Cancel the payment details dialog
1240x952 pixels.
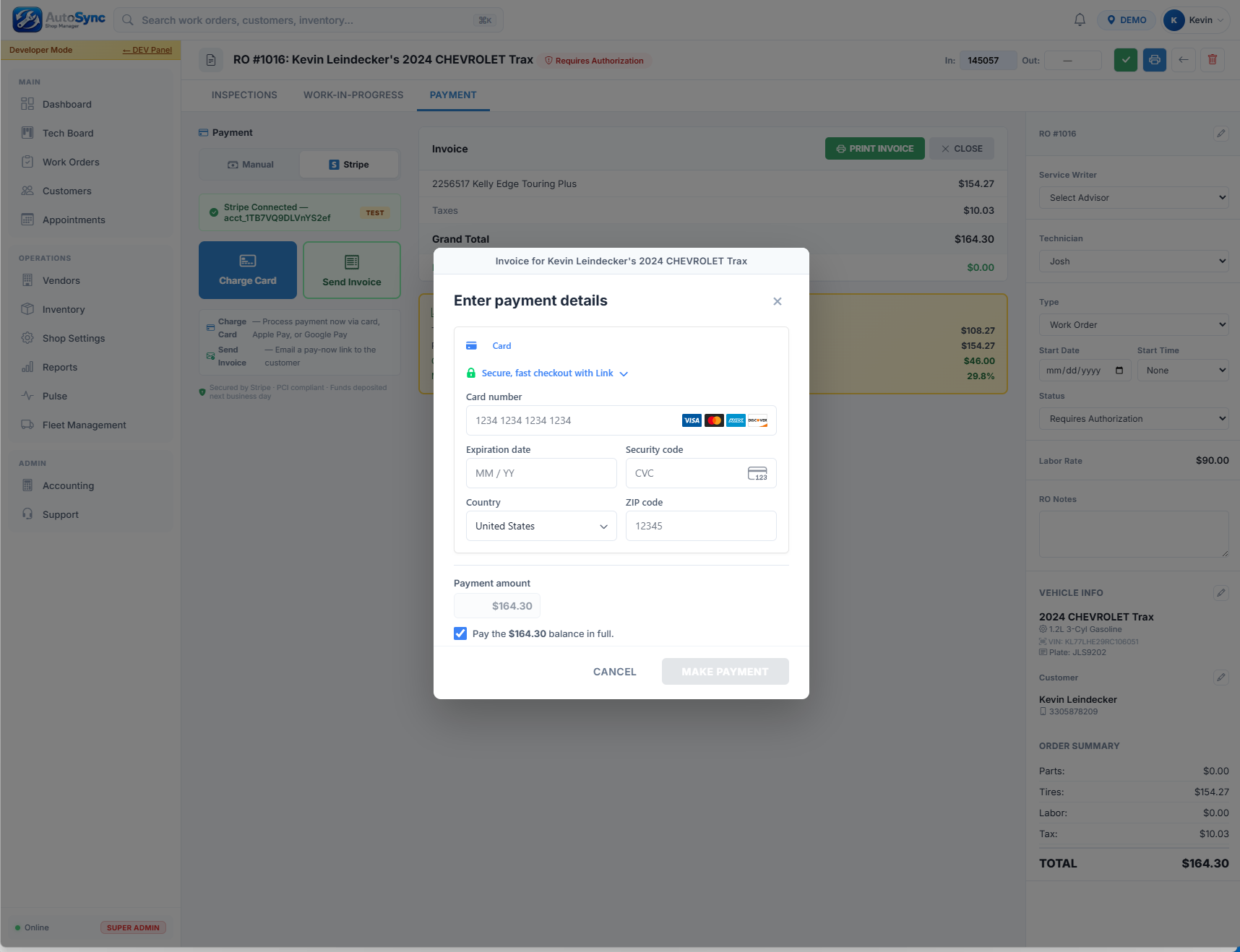614,671
